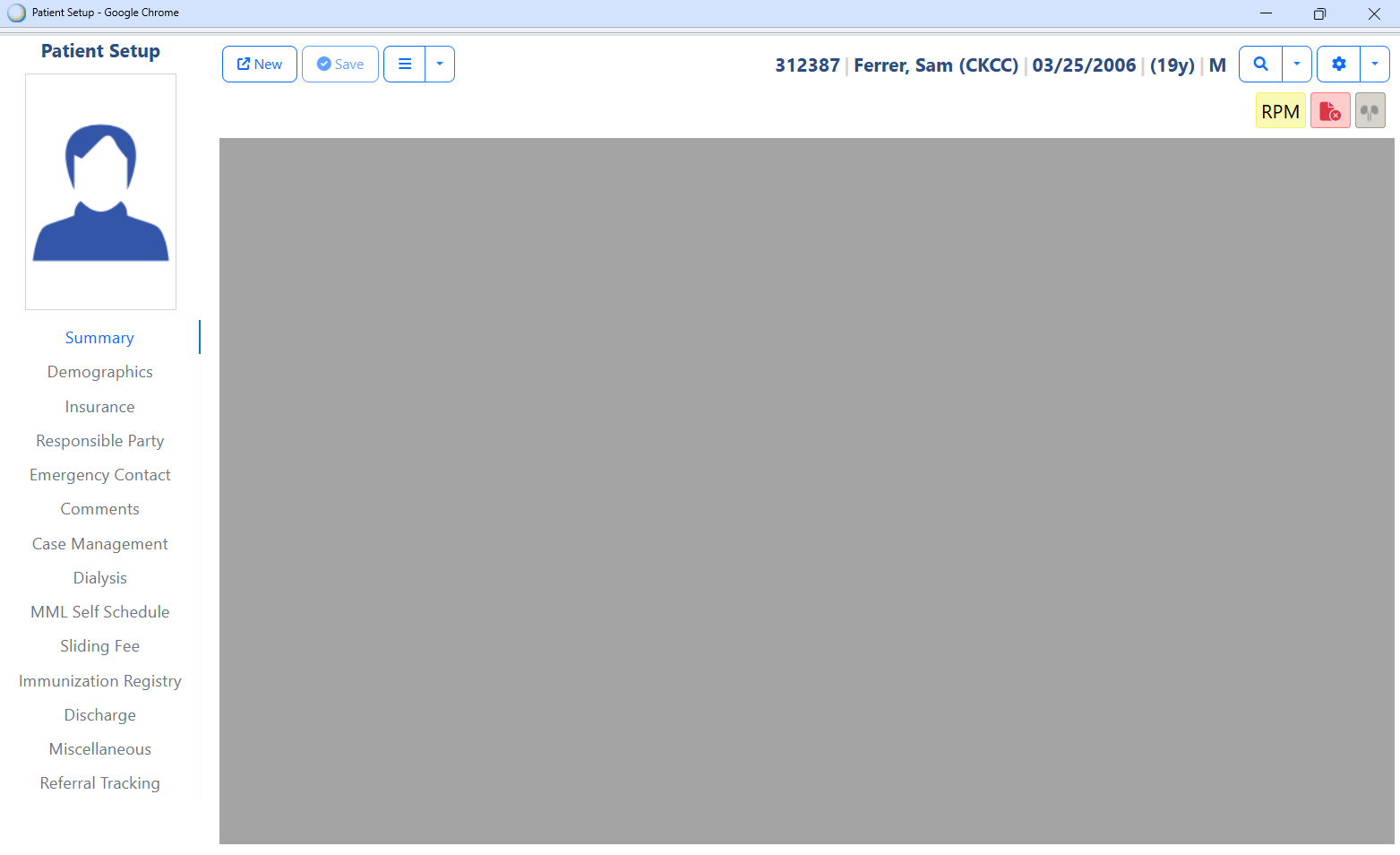Click the birth date 03/25/2006
Image resolution: width=1400 pixels, height=855 pixels.
click(1084, 65)
